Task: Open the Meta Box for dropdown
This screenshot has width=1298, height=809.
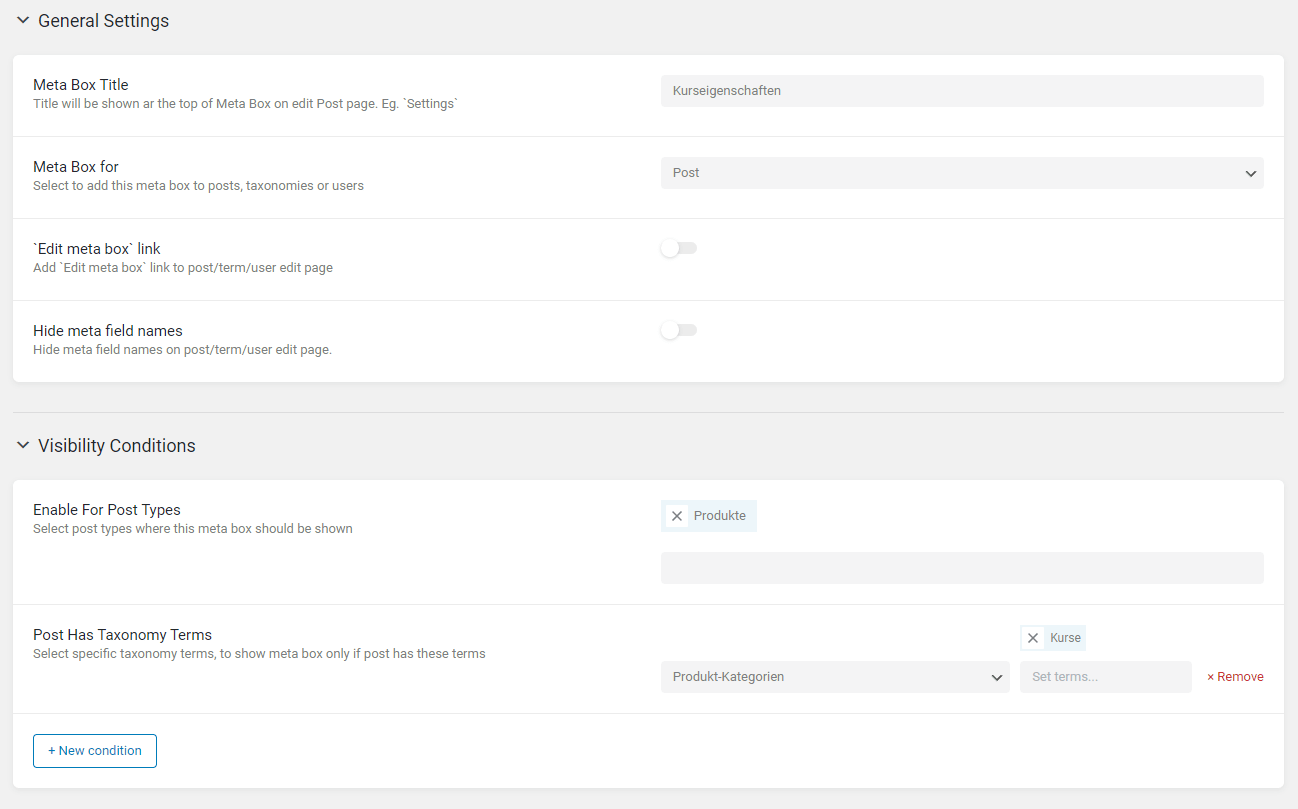Action: 961,173
